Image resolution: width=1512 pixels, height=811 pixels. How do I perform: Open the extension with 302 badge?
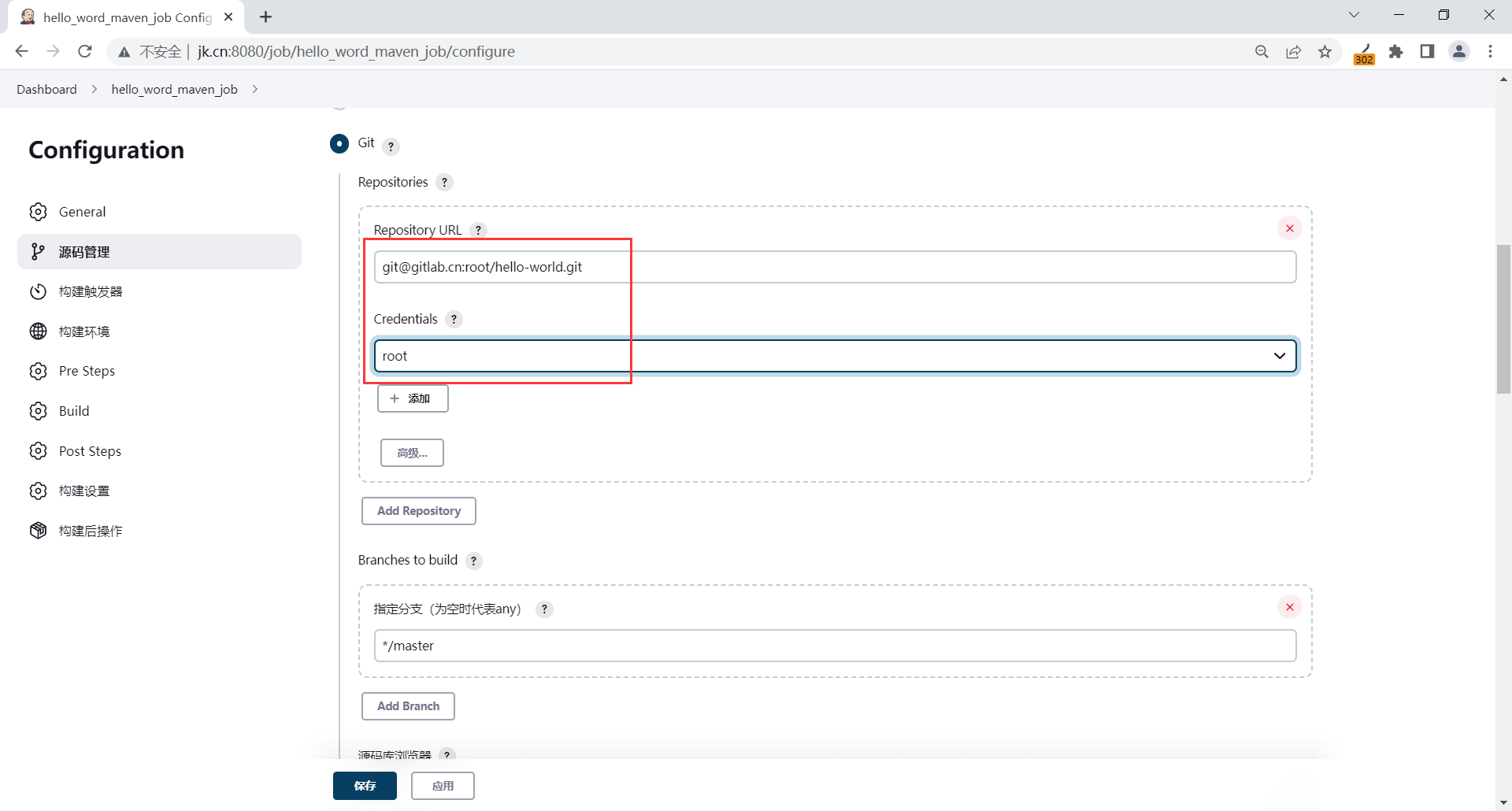pyautogui.click(x=1364, y=54)
